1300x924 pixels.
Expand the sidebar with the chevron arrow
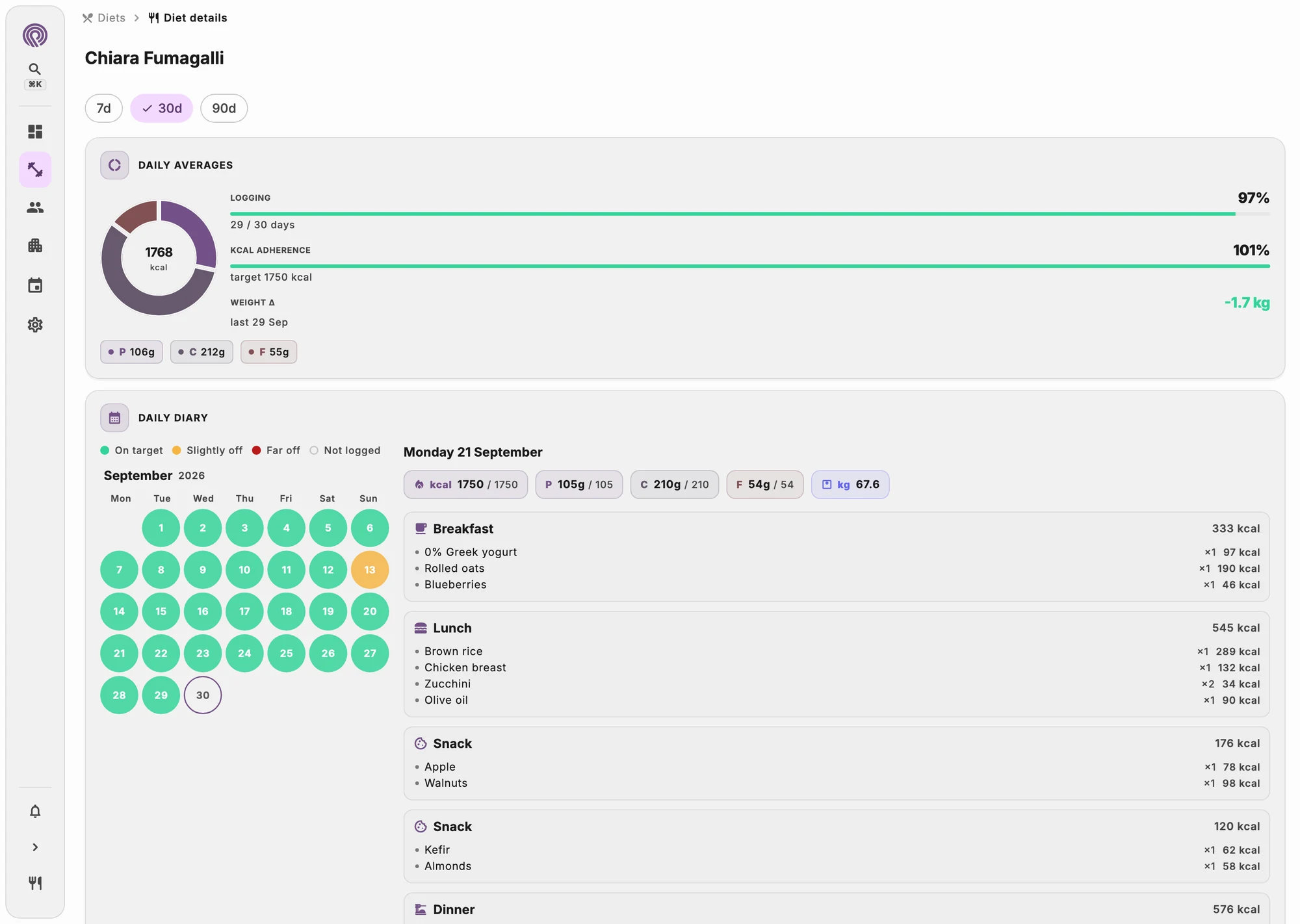click(x=35, y=847)
